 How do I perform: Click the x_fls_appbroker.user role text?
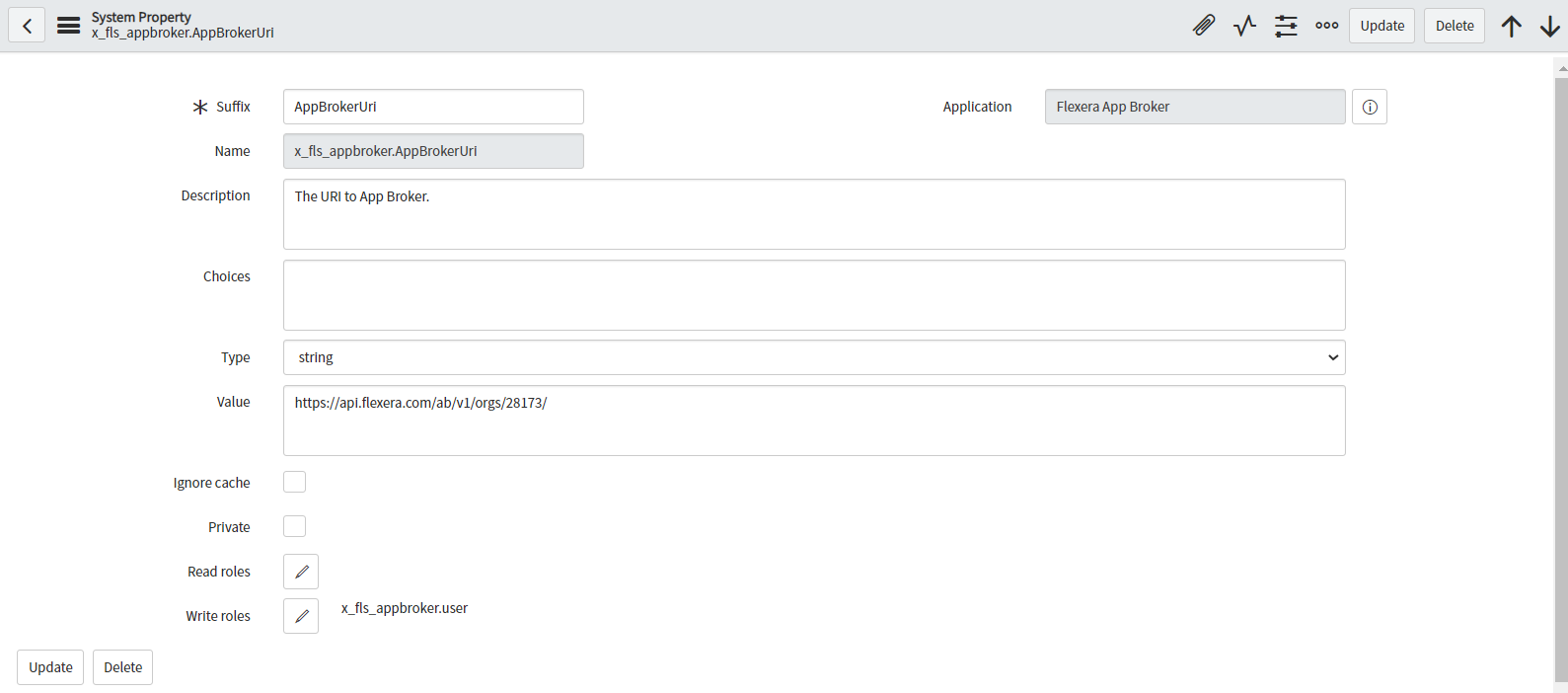pyautogui.click(x=405, y=608)
